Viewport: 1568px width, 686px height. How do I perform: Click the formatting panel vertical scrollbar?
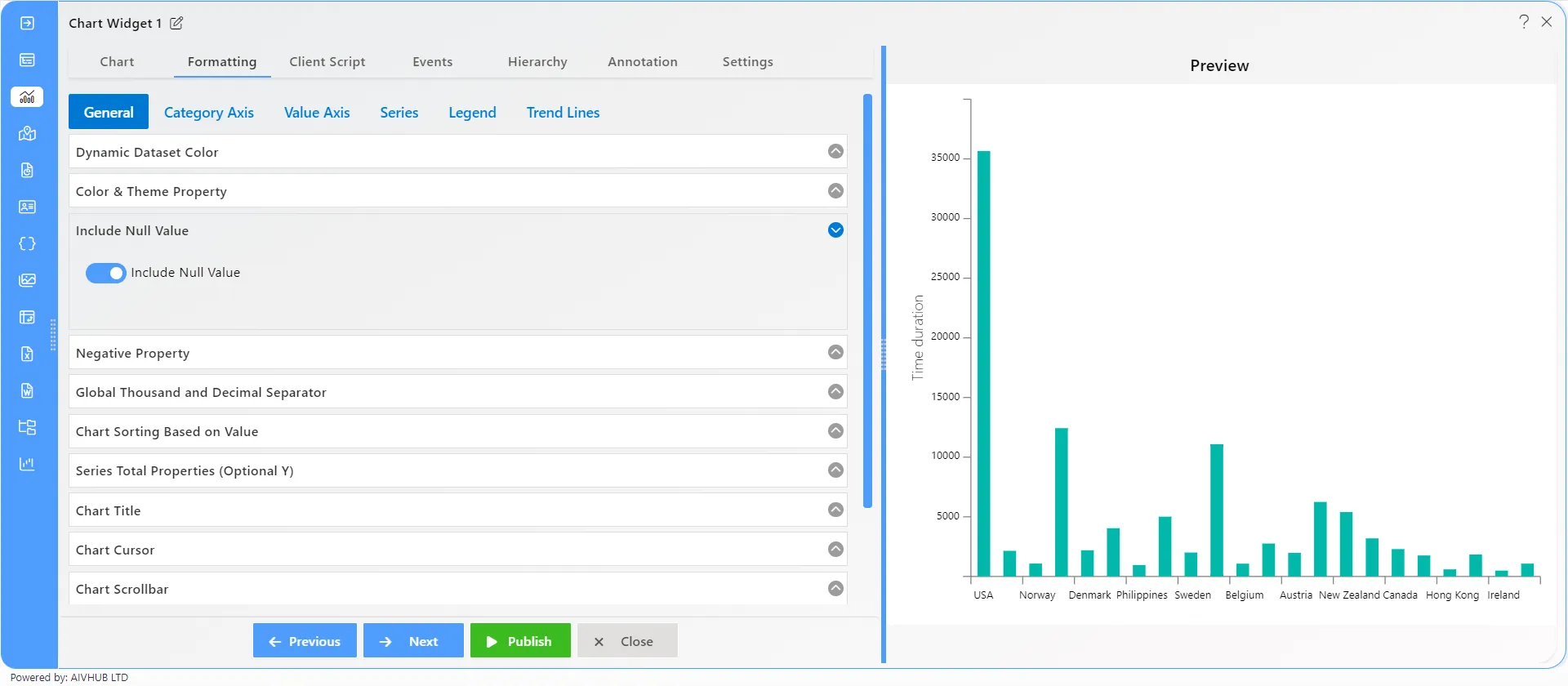click(867, 301)
